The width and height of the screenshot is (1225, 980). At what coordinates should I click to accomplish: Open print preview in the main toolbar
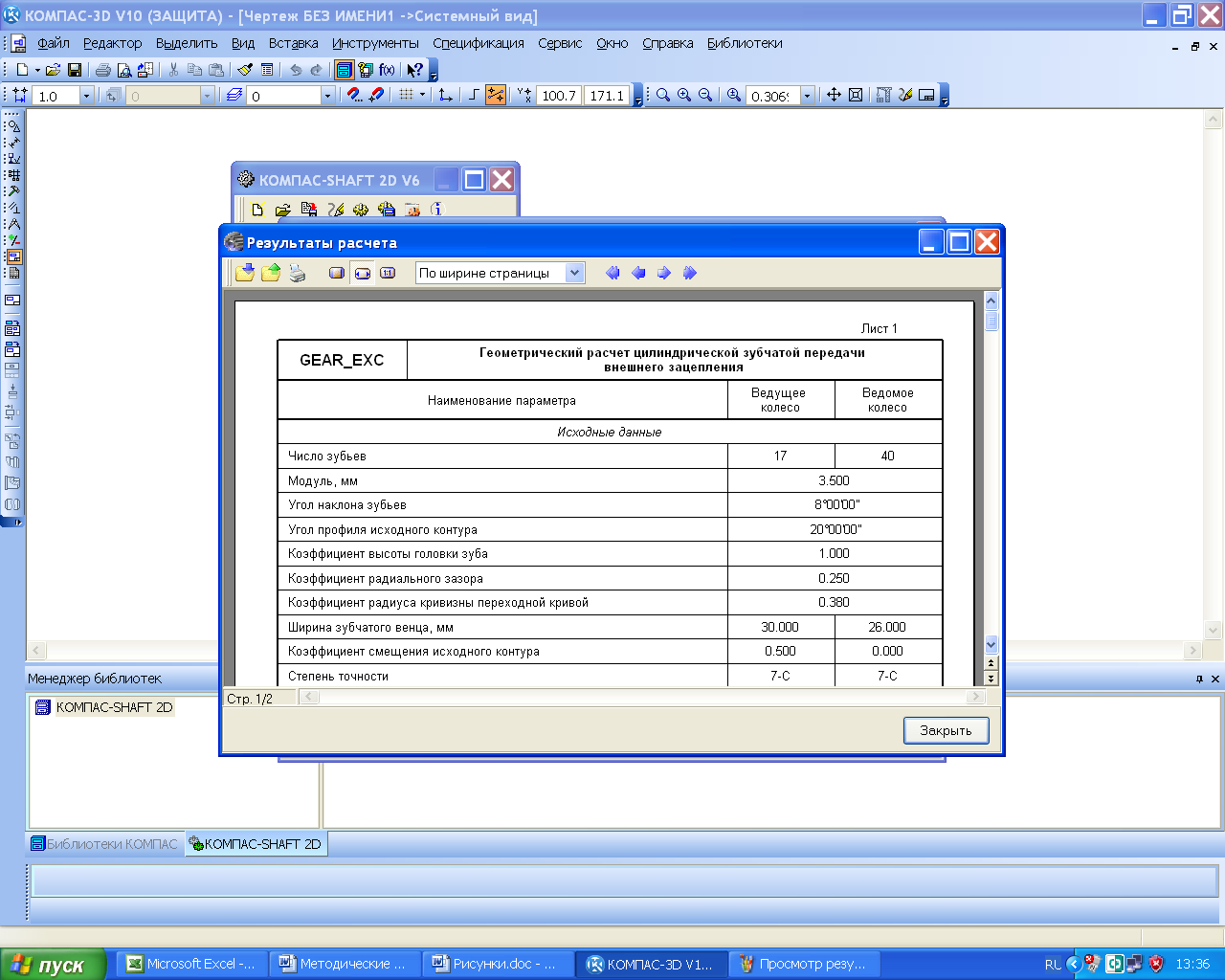[x=123, y=70]
